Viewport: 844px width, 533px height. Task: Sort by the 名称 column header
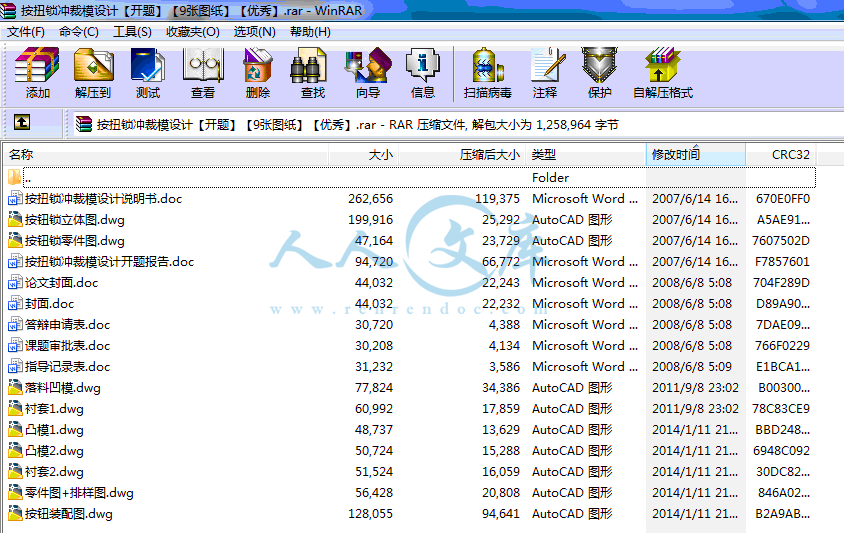(x=166, y=155)
